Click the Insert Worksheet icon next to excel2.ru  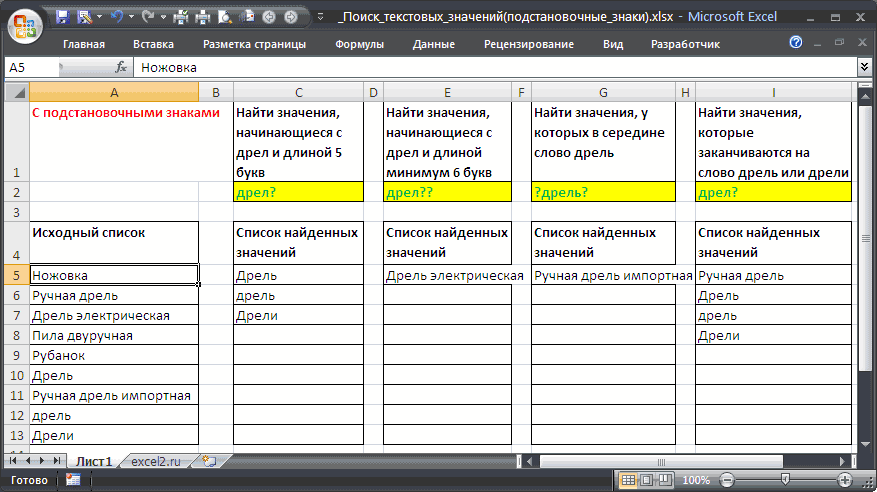coord(208,461)
